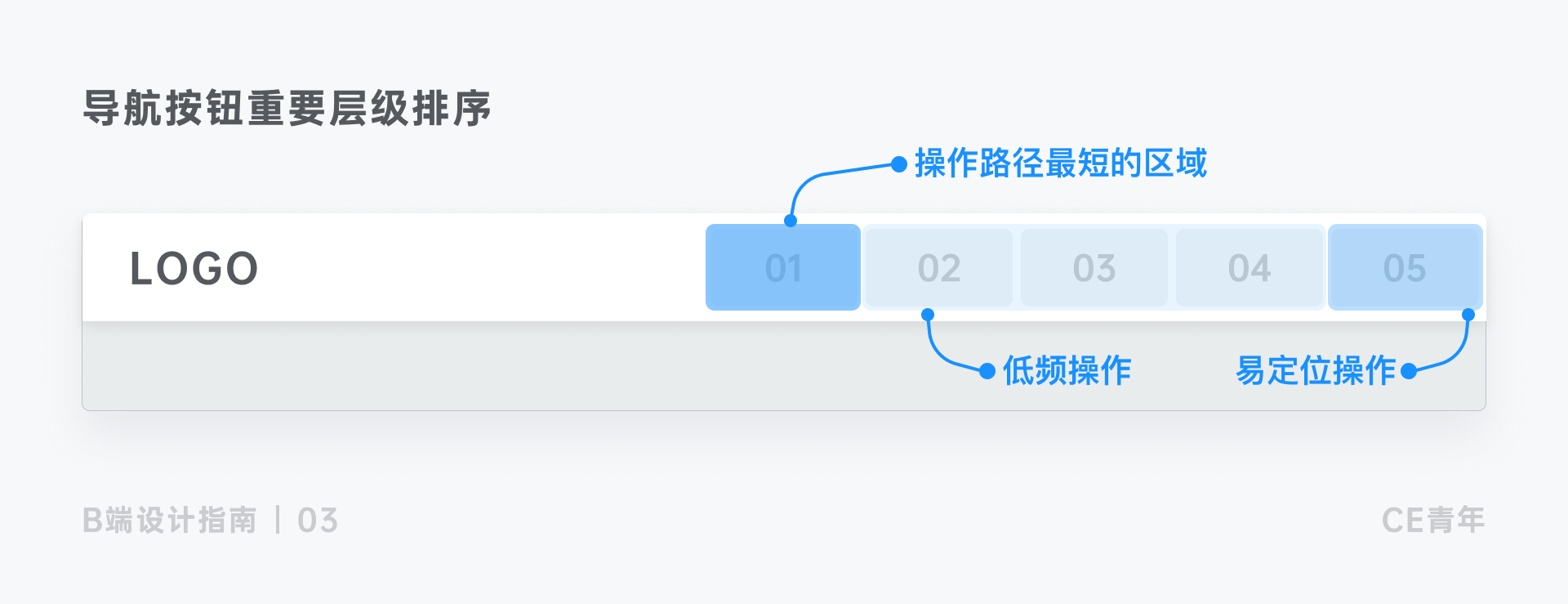Click the 操作路径最短的区域 annotation label
The image size is (1568, 604).
click(1060, 163)
